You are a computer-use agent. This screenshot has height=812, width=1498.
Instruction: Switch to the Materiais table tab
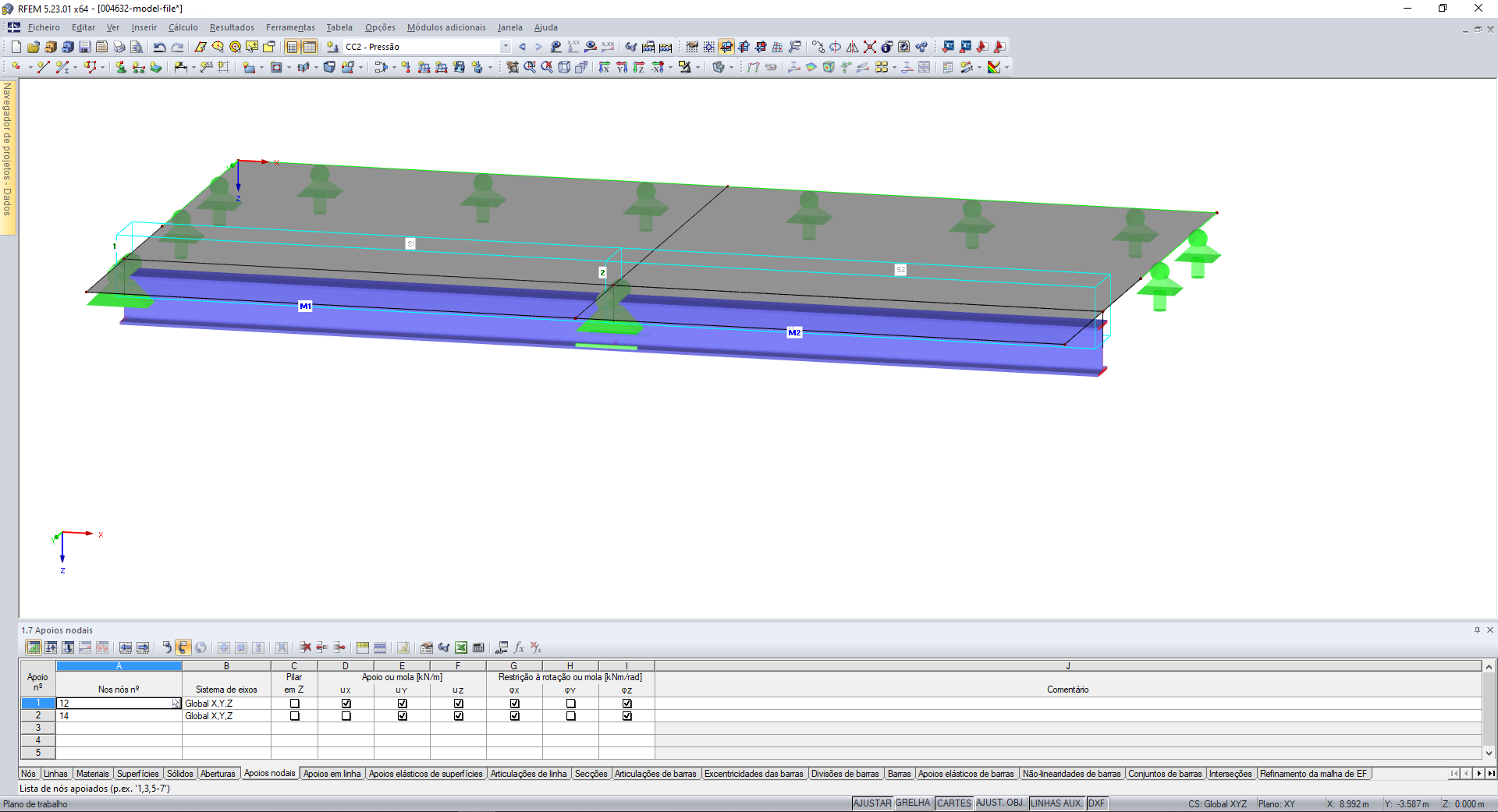[x=93, y=774]
